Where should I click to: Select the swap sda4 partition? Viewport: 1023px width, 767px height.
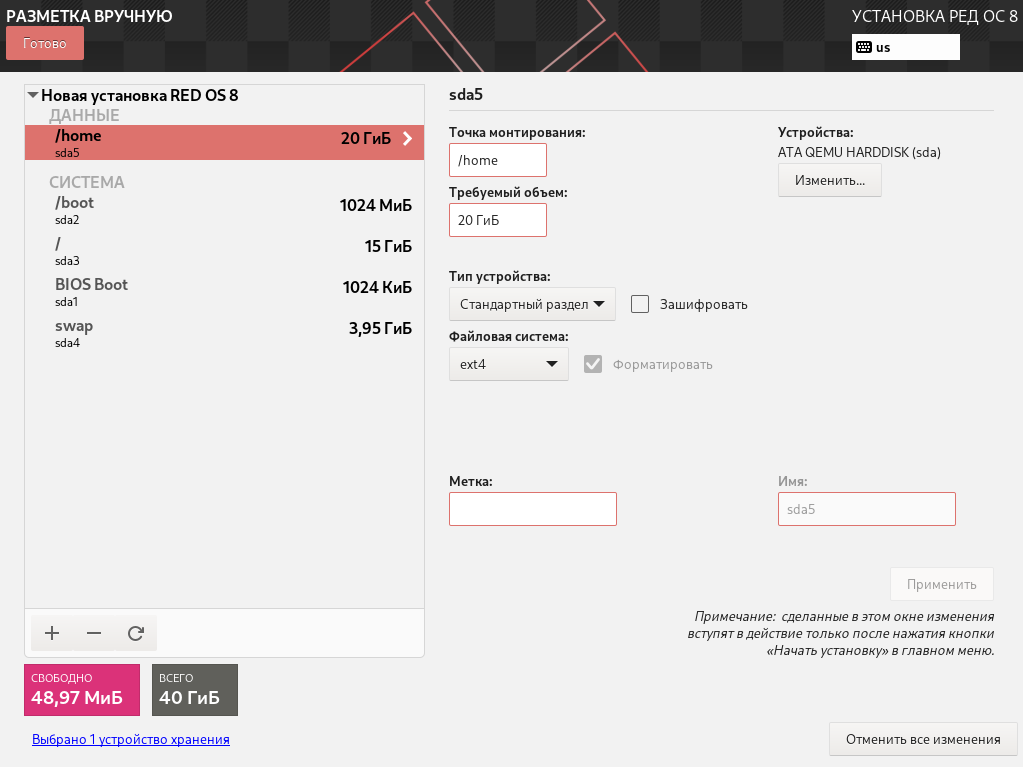tap(224, 333)
